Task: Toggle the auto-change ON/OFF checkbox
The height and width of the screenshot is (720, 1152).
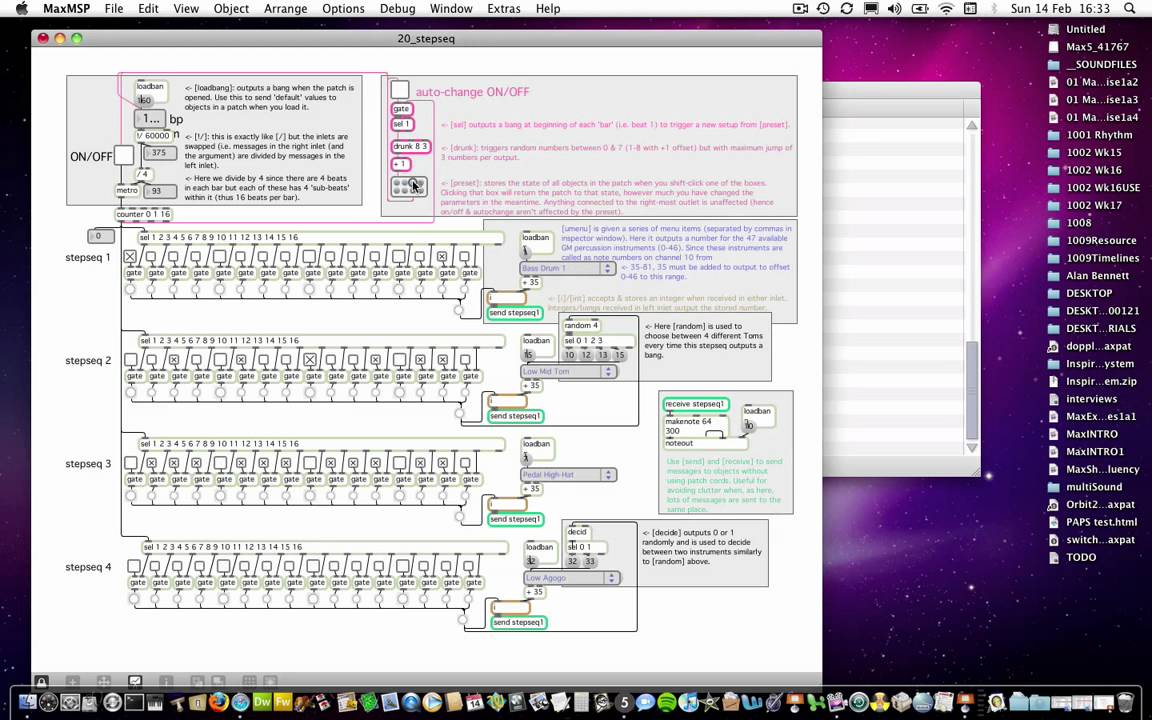Action: [x=400, y=90]
